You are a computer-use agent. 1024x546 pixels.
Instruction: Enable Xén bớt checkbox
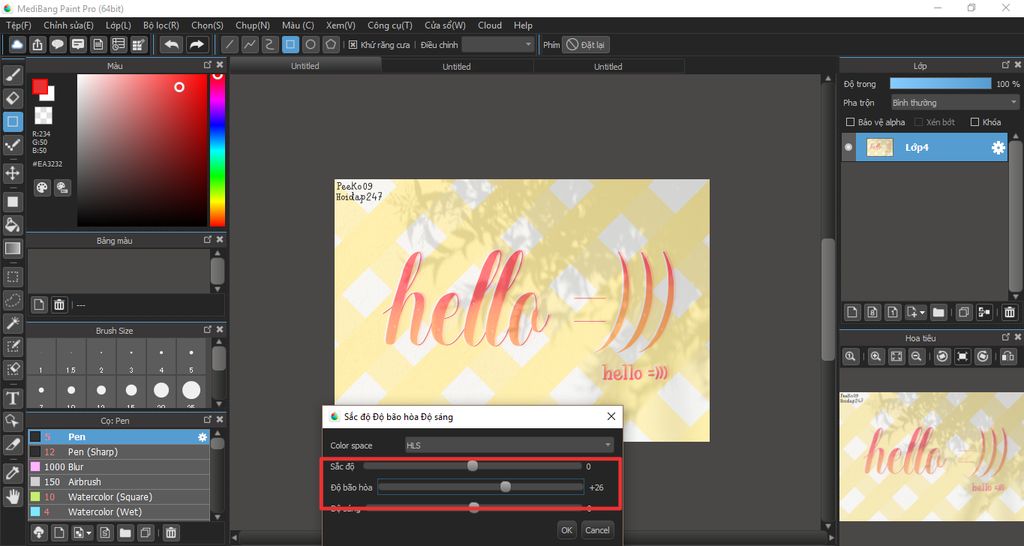tap(918, 122)
